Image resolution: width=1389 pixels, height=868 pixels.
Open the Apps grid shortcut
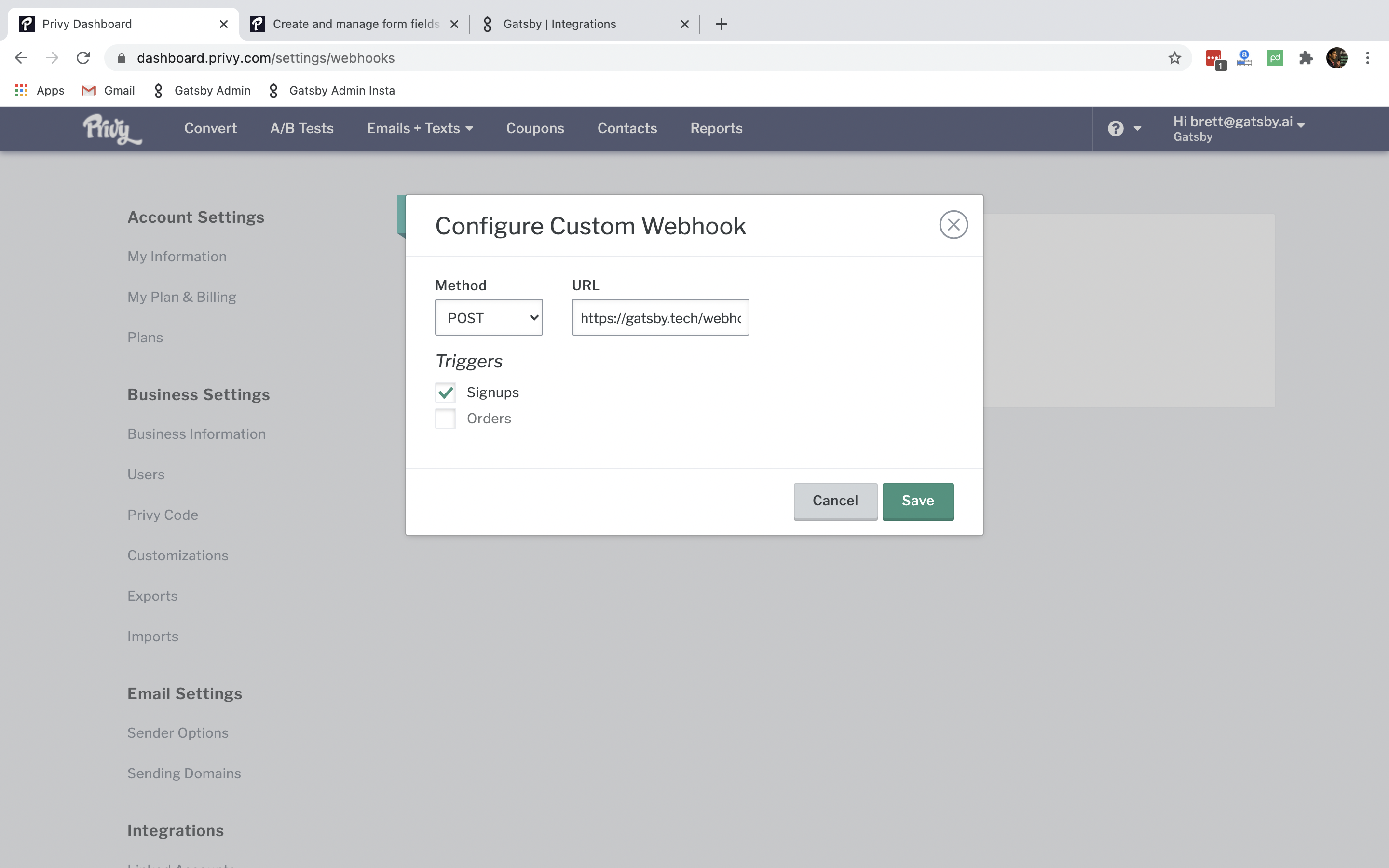click(x=39, y=90)
